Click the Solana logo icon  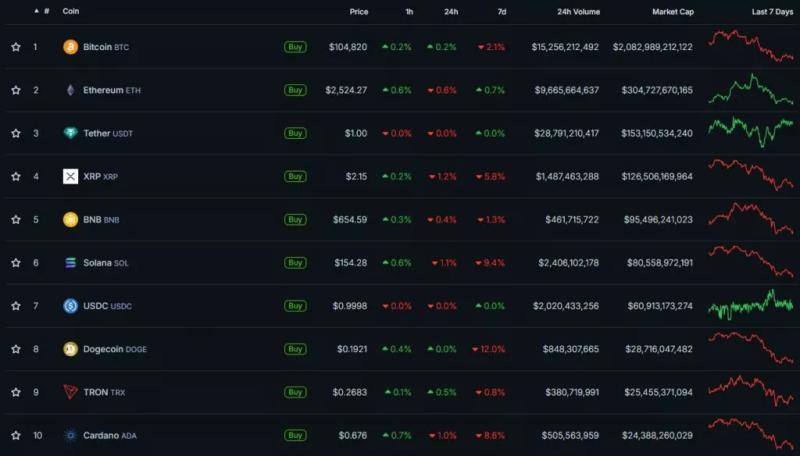[x=70, y=263]
